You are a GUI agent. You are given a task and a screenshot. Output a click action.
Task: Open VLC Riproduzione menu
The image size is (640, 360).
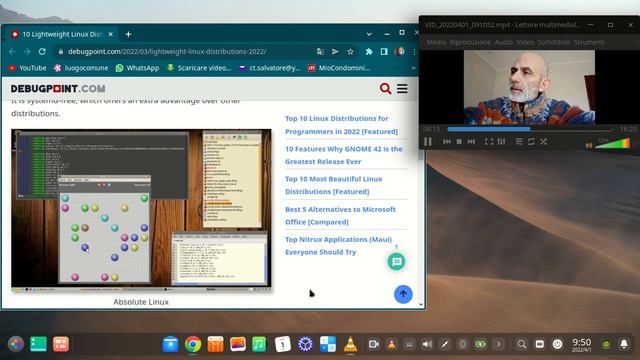(x=470, y=42)
